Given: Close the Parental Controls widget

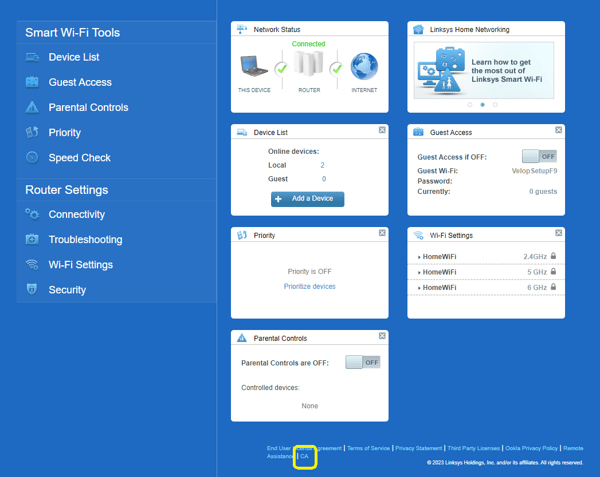Looking at the screenshot, I should (382, 336).
